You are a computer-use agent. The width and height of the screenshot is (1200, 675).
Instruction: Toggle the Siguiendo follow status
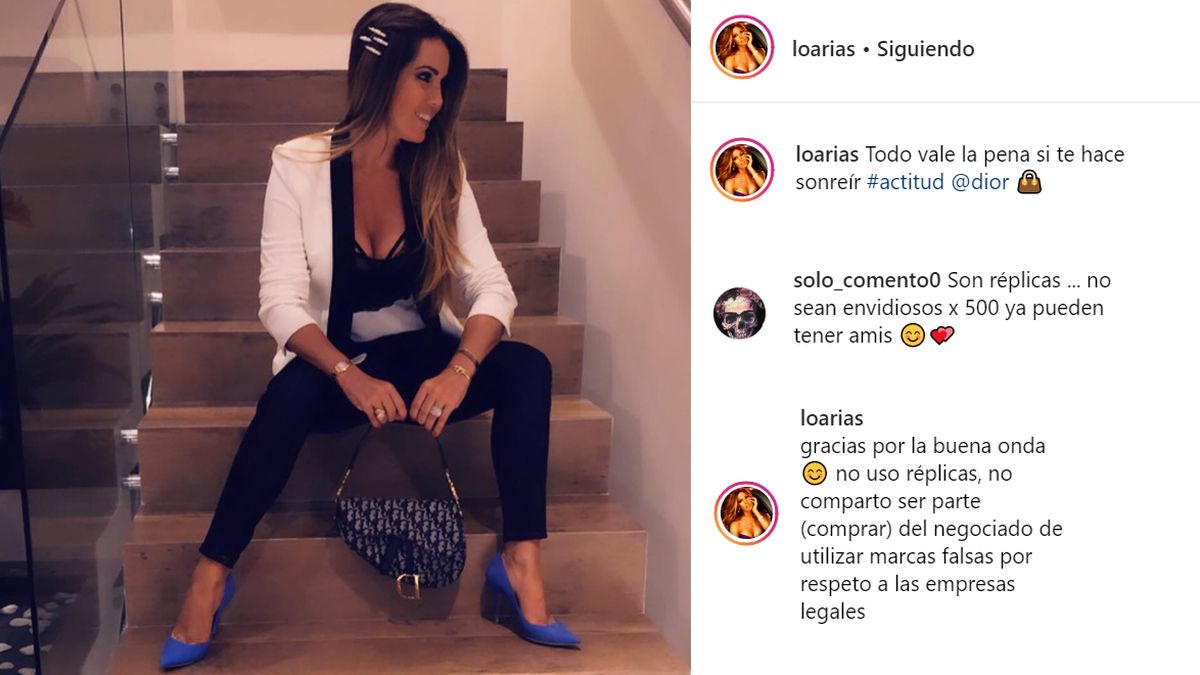pos(925,49)
